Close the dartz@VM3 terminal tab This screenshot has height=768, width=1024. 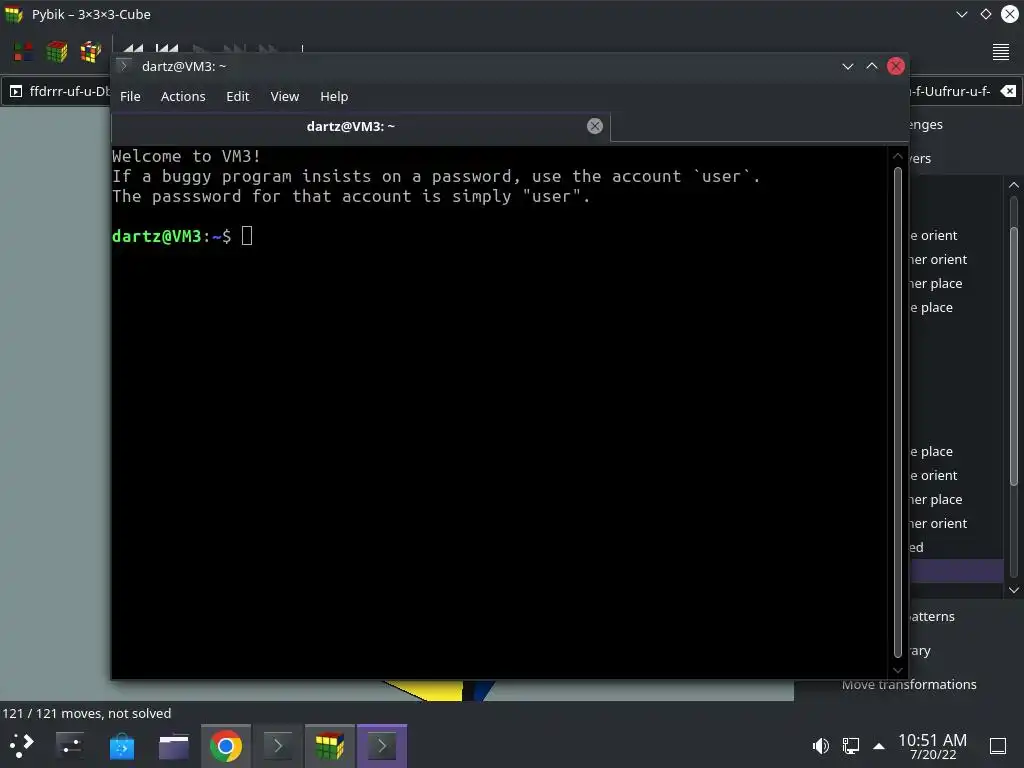[594, 126]
